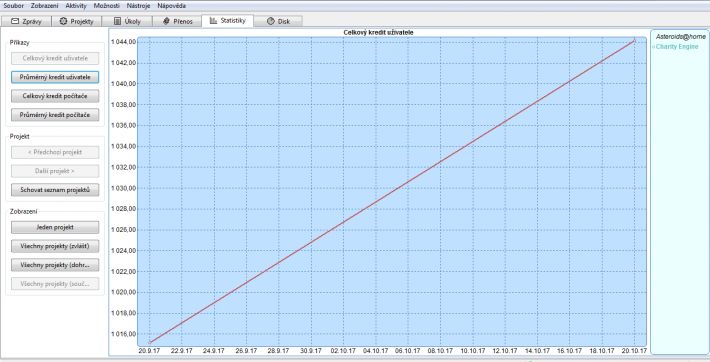Open the Nástroje menu
This screenshot has width=710, height=362.
point(138,6)
